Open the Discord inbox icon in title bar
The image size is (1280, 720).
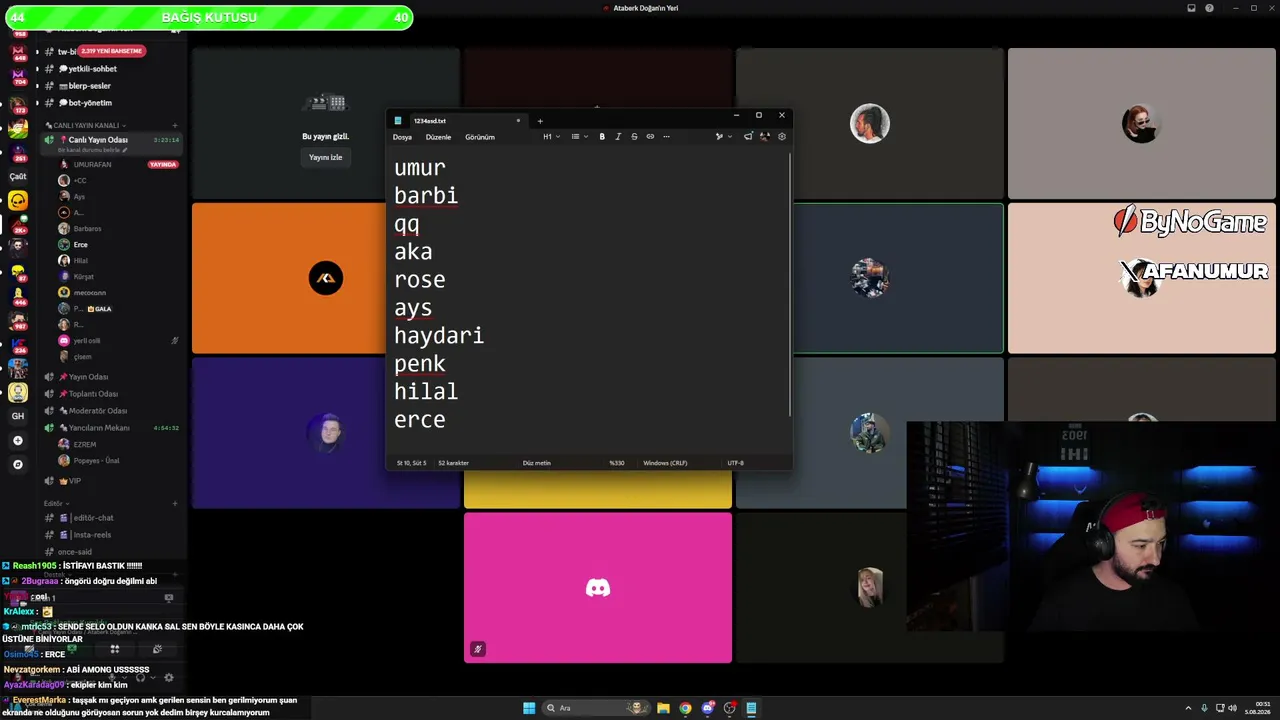click(x=1191, y=8)
